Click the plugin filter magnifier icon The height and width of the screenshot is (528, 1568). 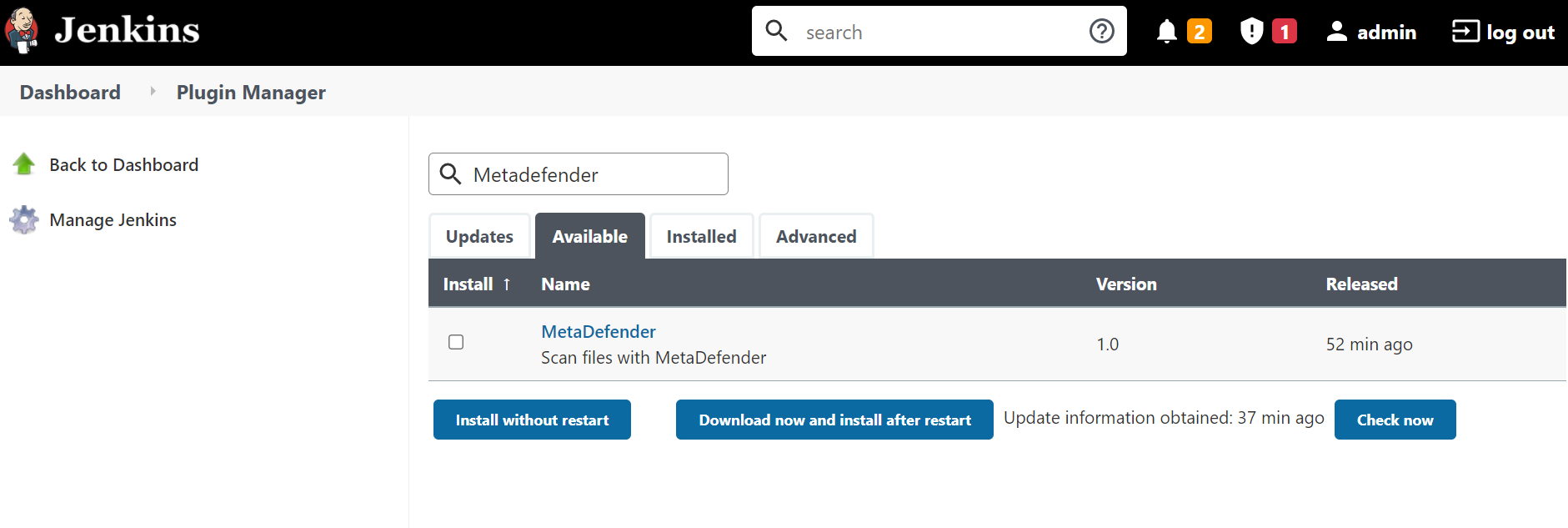click(x=450, y=173)
